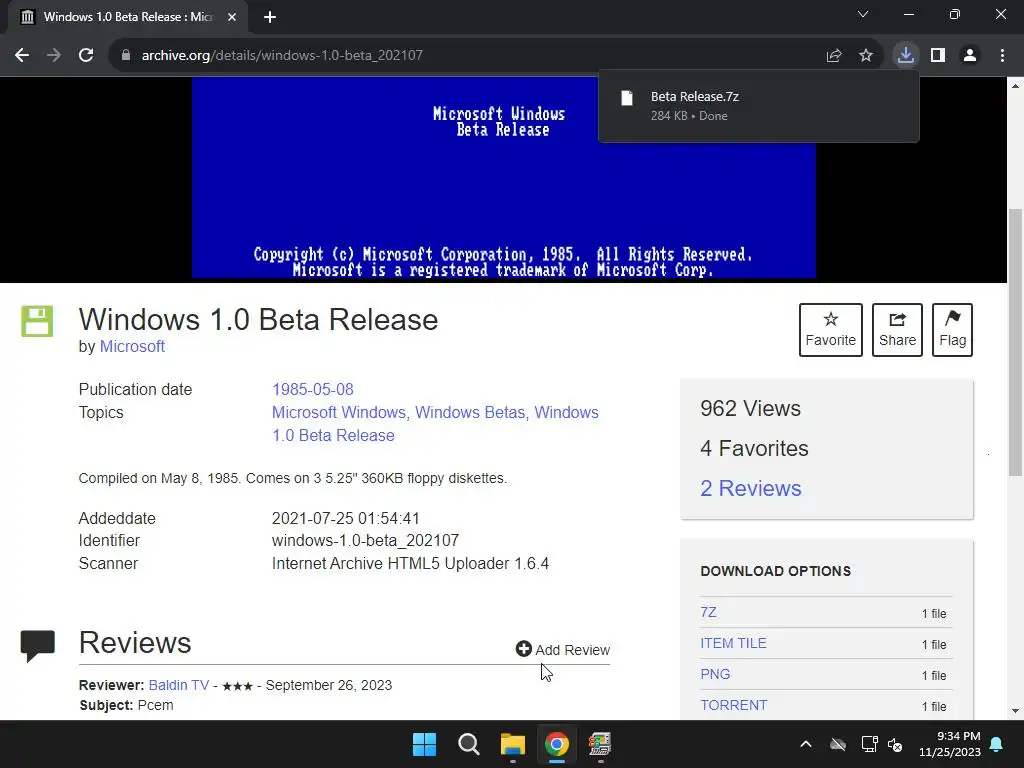Favorite this item

coord(831,330)
